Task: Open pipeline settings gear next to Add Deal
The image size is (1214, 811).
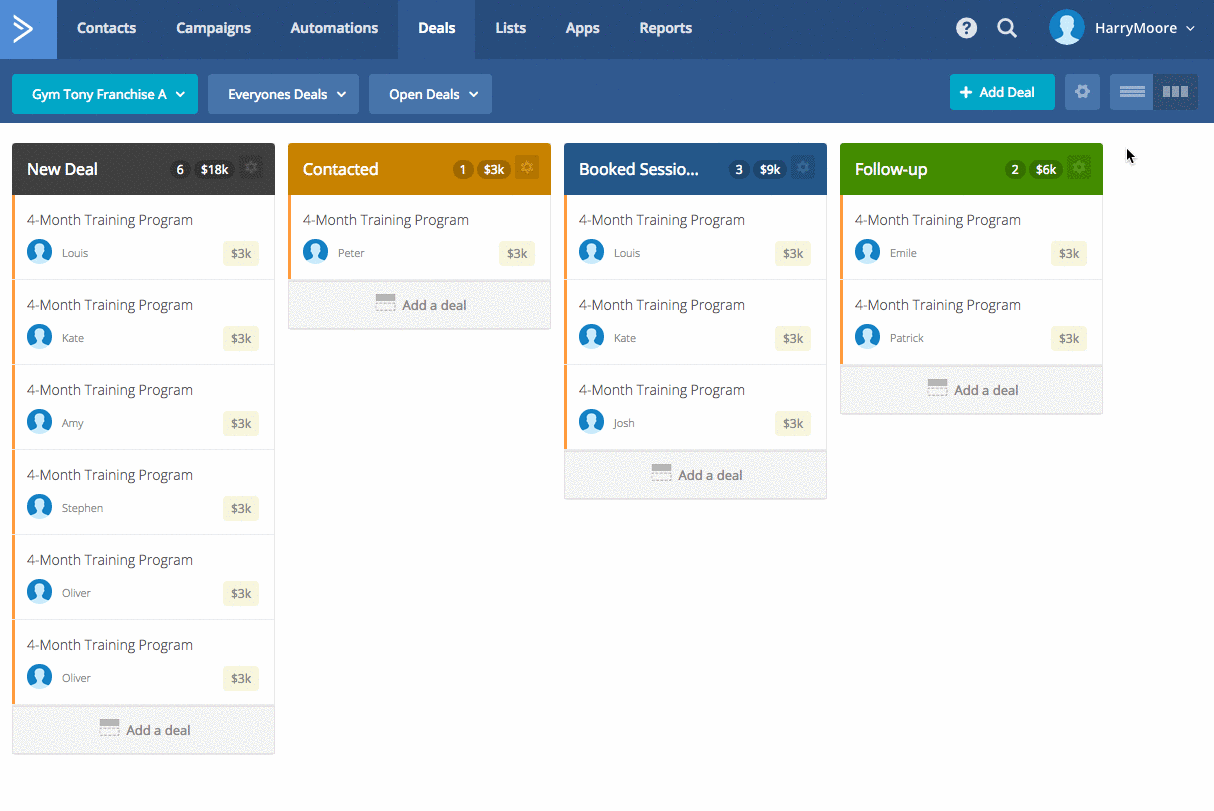Action: click(x=1082, y=92)
